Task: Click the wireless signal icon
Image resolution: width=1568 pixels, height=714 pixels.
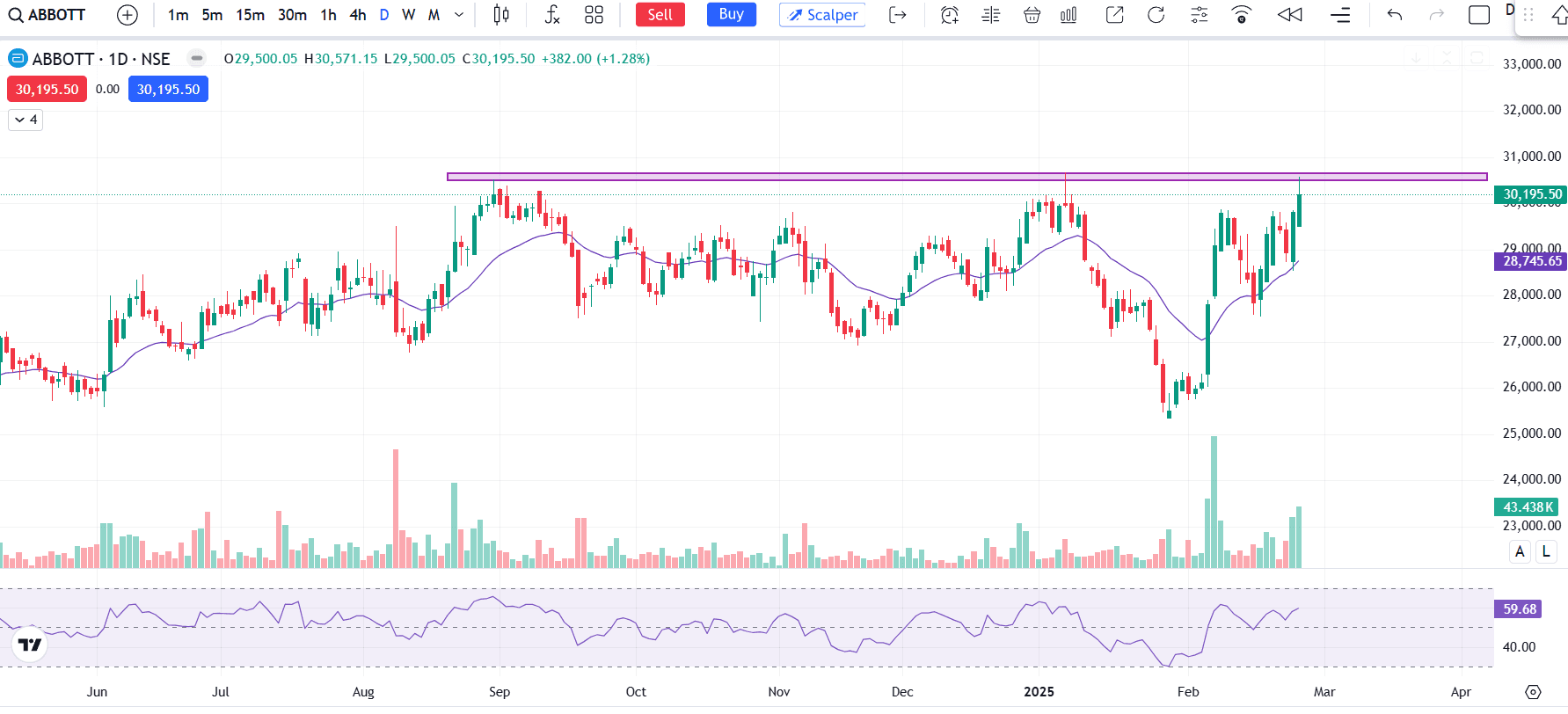Action: point(1241,15)
